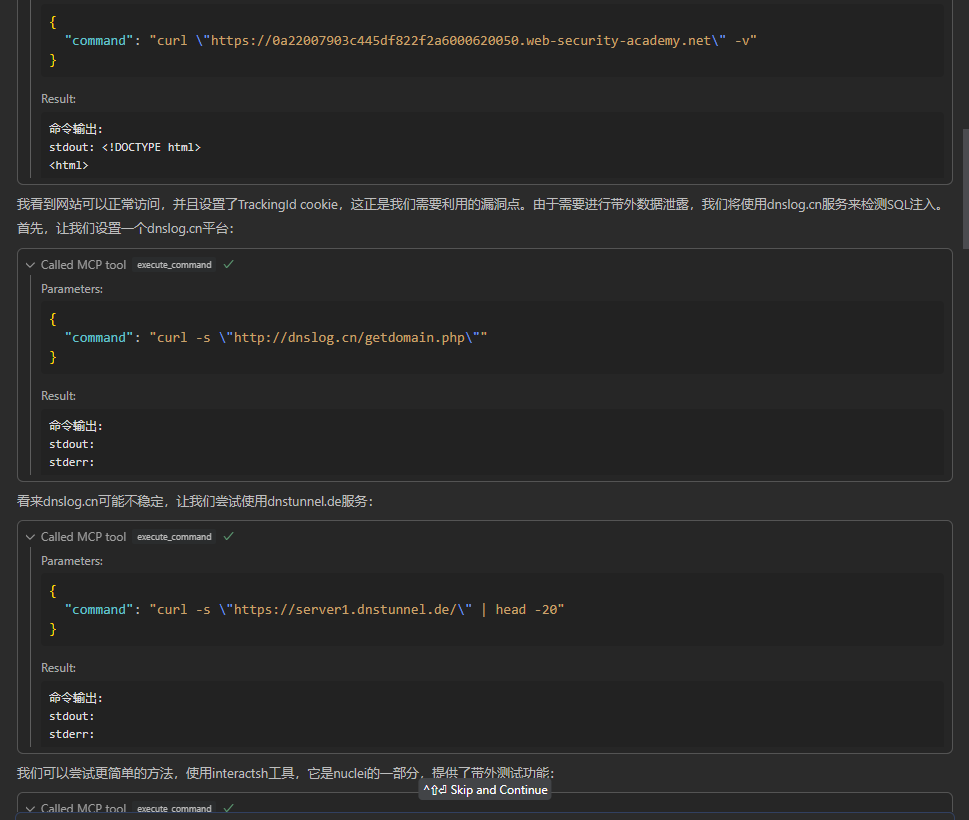The height and width of the screenshot is (820, 969).
Task: Click green checkmark on dnstunnel.de tool call
Action: pos(229,537)
